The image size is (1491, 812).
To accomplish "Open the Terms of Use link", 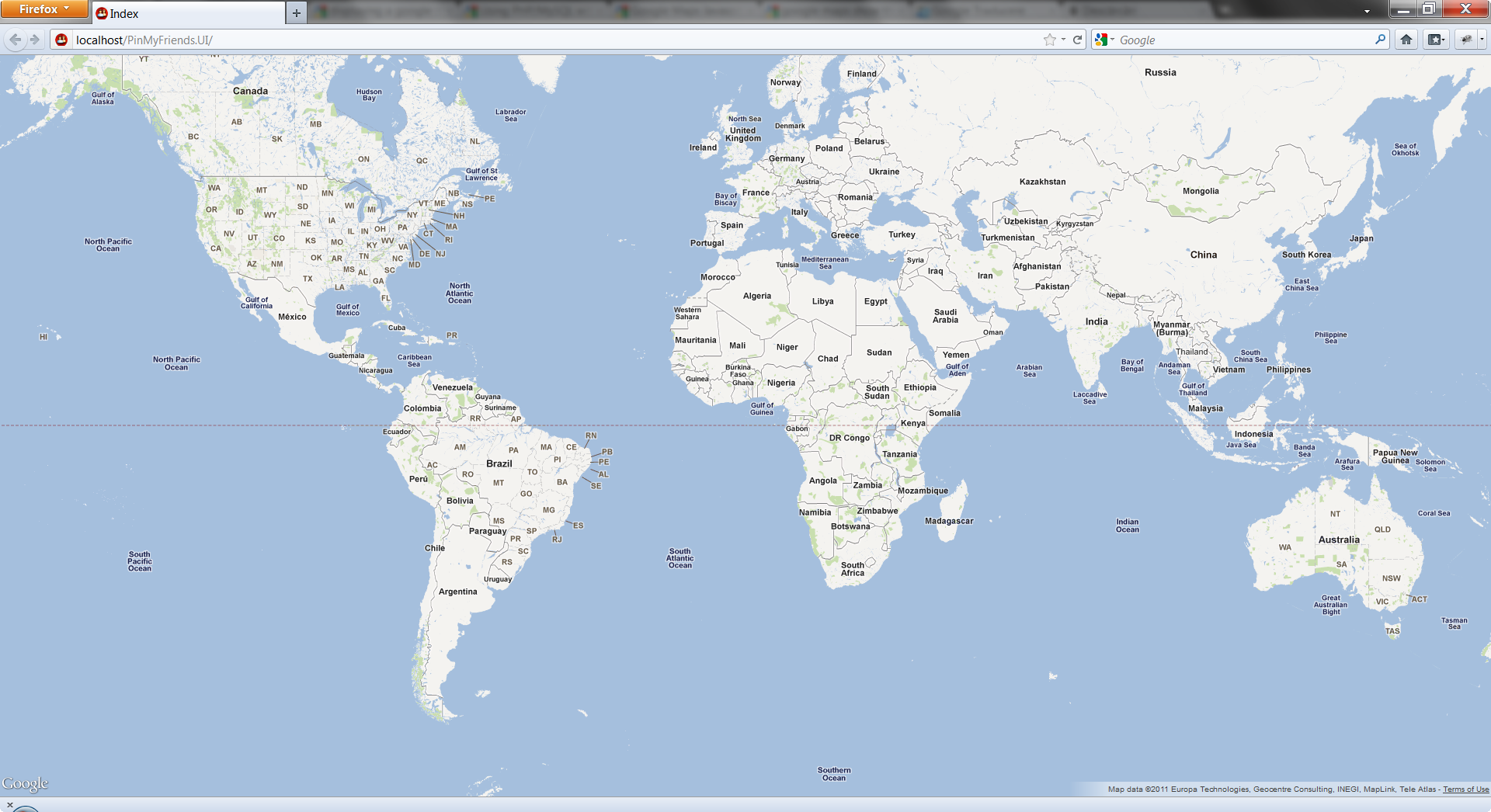I will click(1465, 789).
